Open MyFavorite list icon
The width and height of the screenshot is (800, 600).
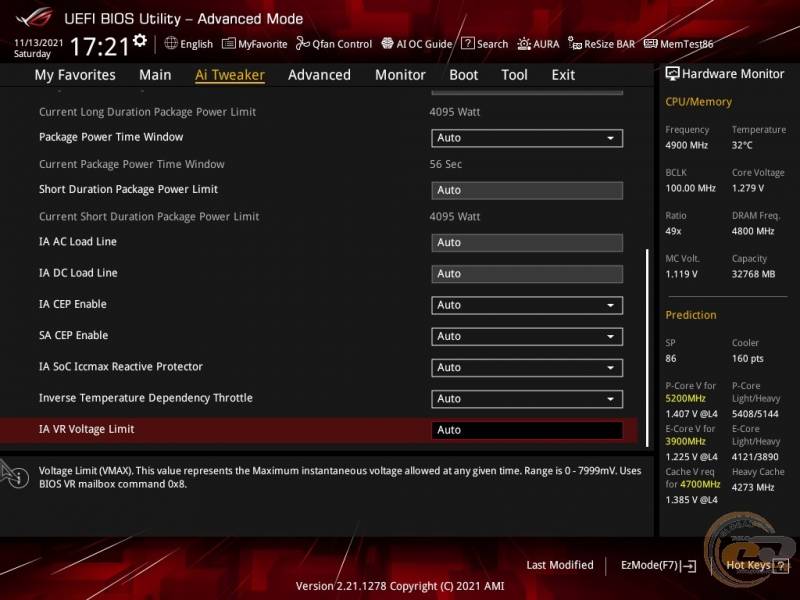[229, 43]
